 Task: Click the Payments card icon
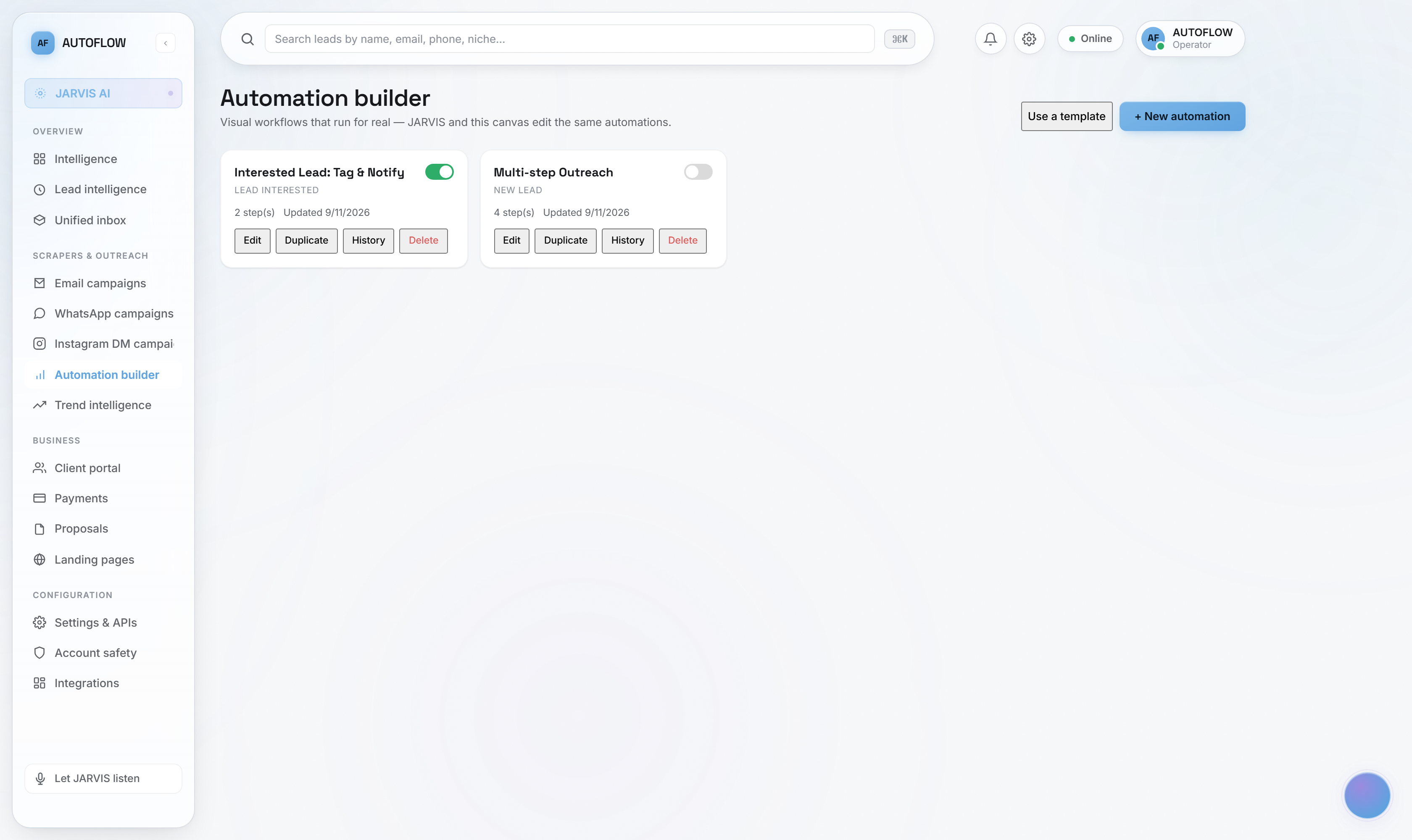point(39,498)
